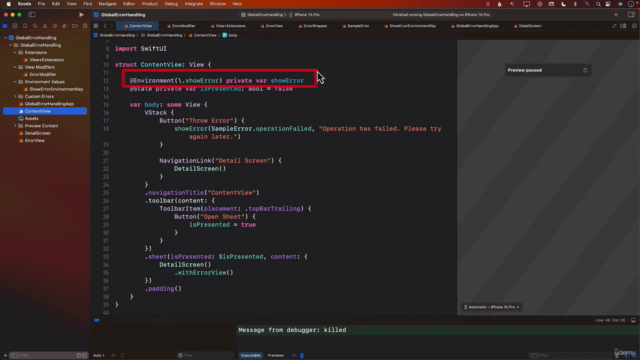The width and height of the screenshot is (640, 360).
Task: Open the Navigate menu
Action: [107, 4]
